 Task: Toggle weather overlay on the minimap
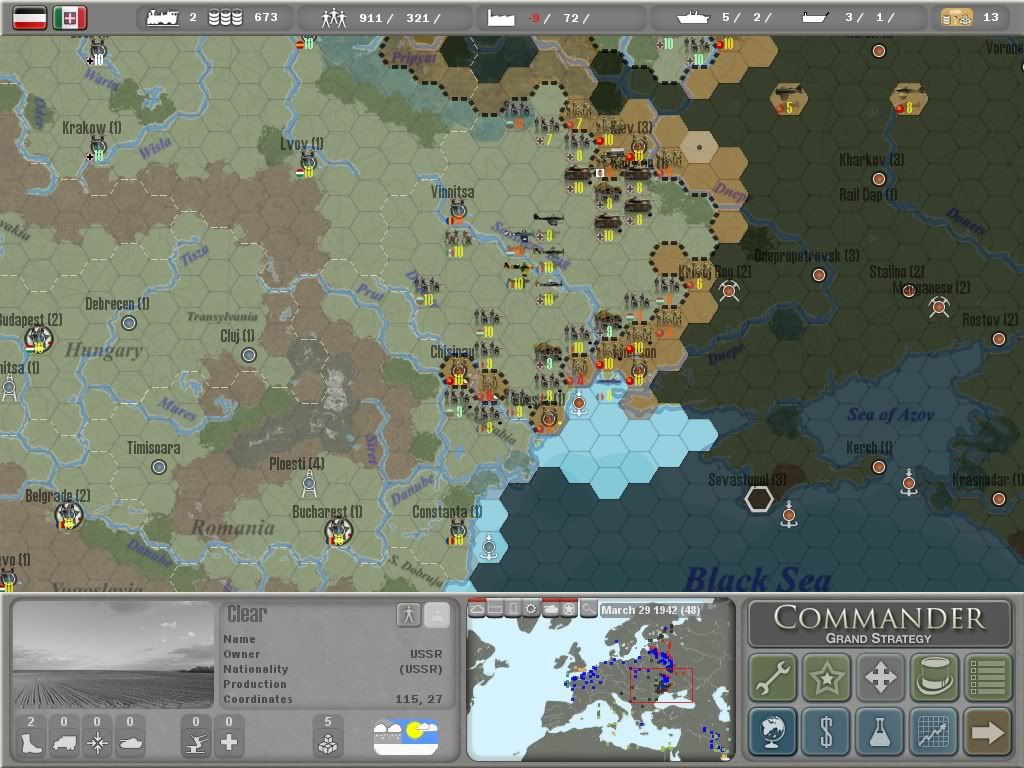pyautogui.click(x=477, y=609)
